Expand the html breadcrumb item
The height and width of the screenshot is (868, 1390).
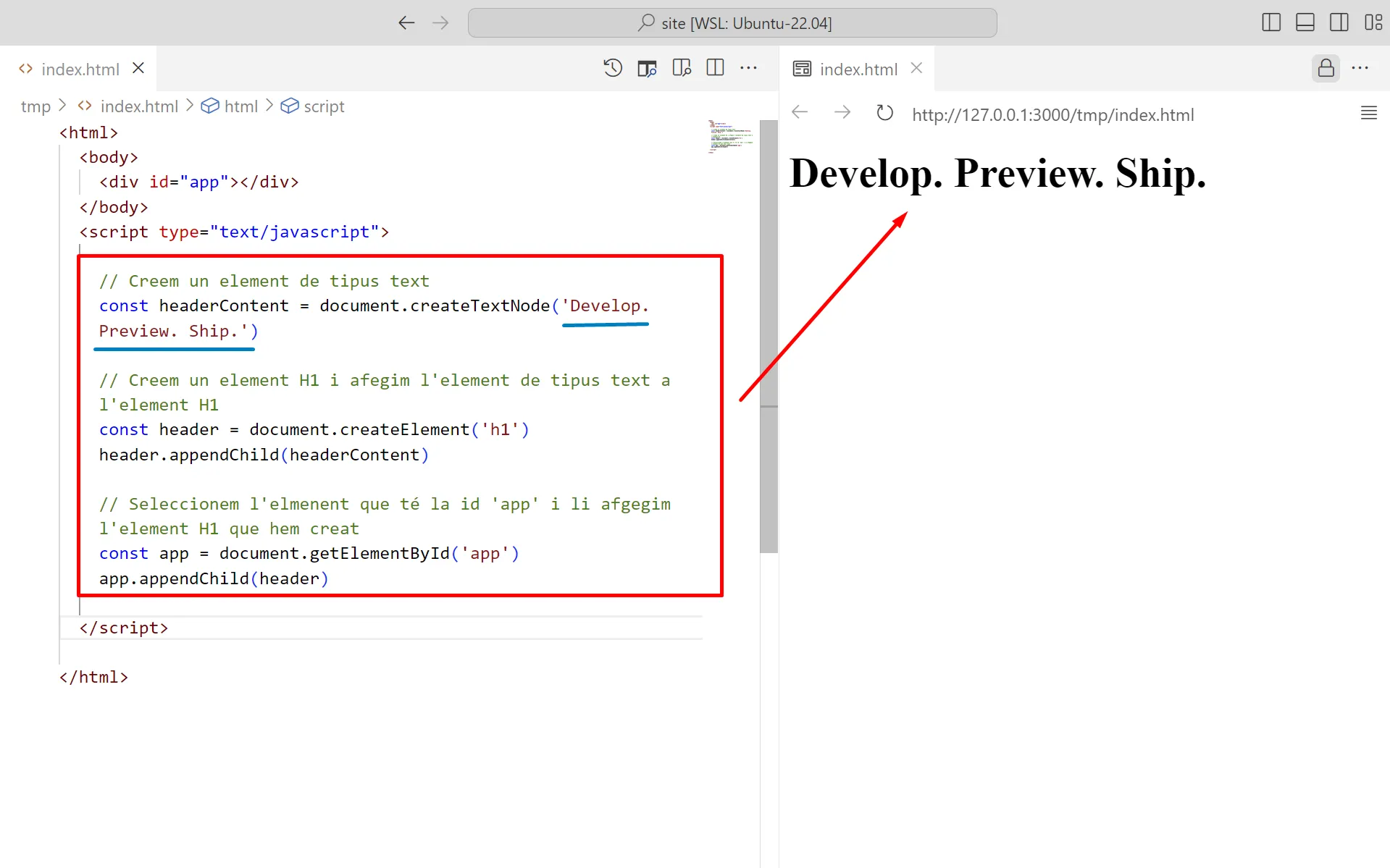240,106
